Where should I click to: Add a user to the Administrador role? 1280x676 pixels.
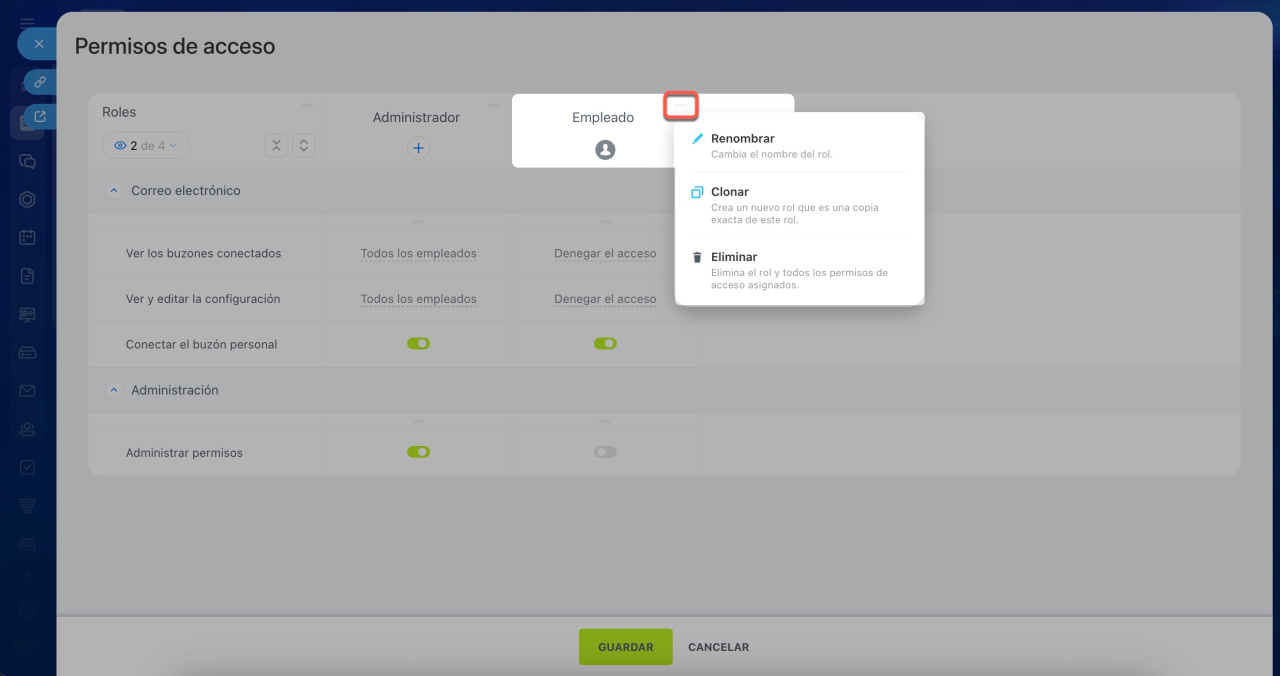pyautogui.click(x=418, y=148)
